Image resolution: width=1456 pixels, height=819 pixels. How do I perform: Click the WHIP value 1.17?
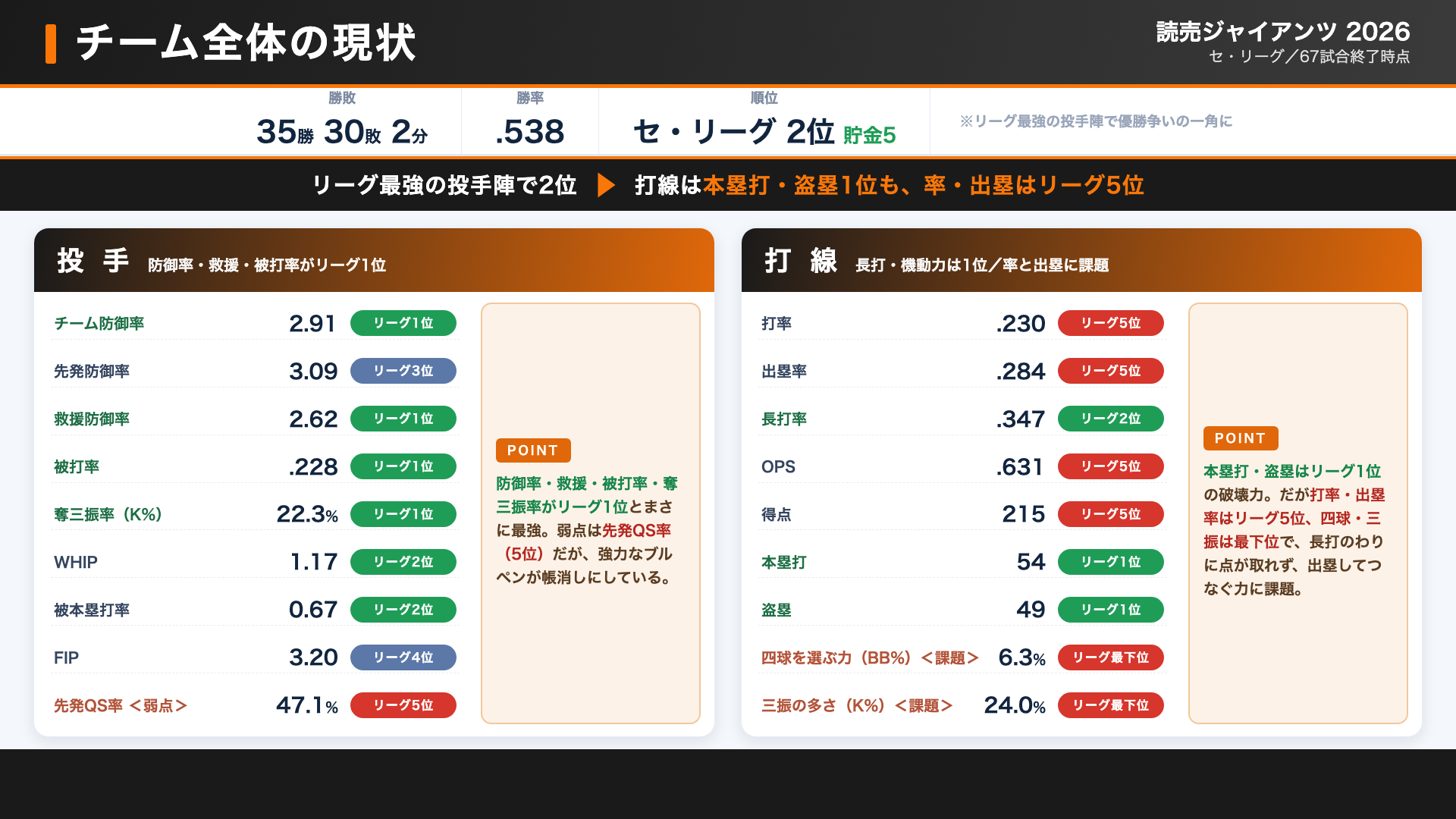pyautogui.click(x=314, y=563)
